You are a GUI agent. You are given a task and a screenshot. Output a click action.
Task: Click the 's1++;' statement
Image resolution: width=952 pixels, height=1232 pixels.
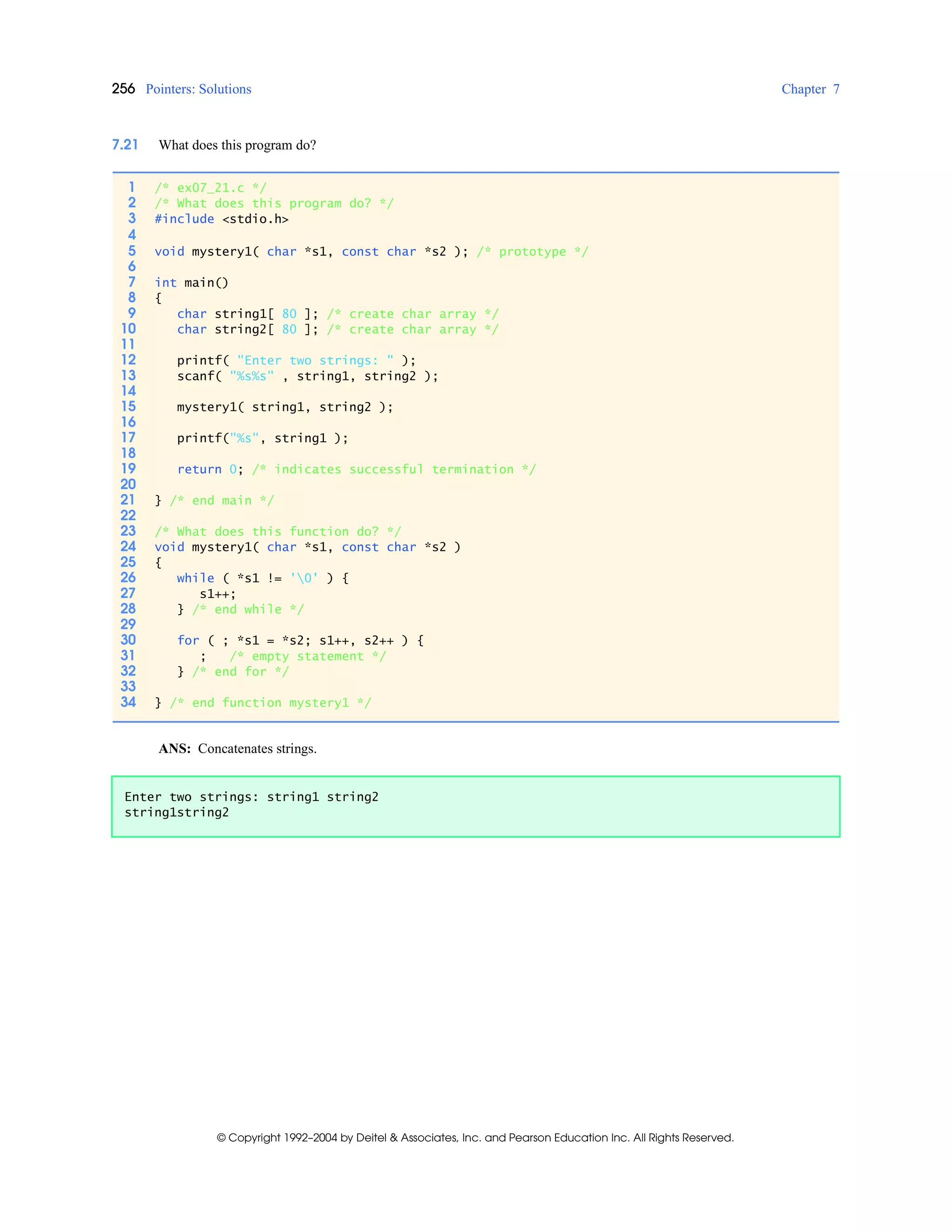coord(218,594)
